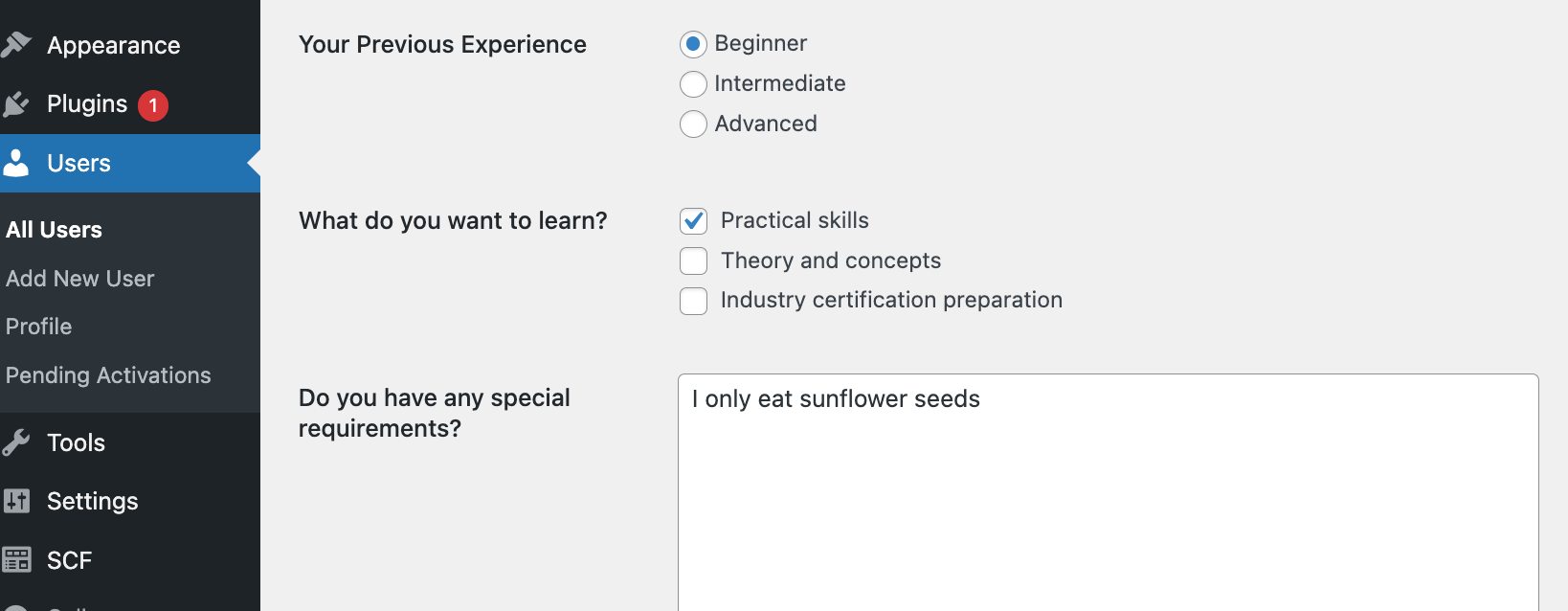Image resolution: width=1568 pixels, height=611 pixels.
Task: Click the Plugins plug icon
Action: point(16,104)
